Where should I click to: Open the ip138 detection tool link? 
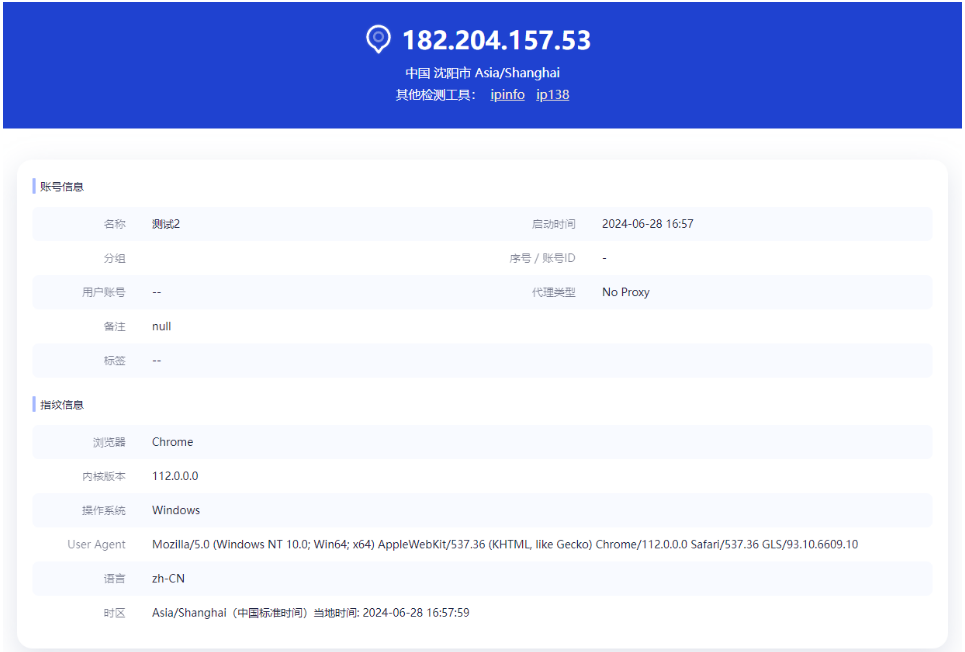click(553, 95)
